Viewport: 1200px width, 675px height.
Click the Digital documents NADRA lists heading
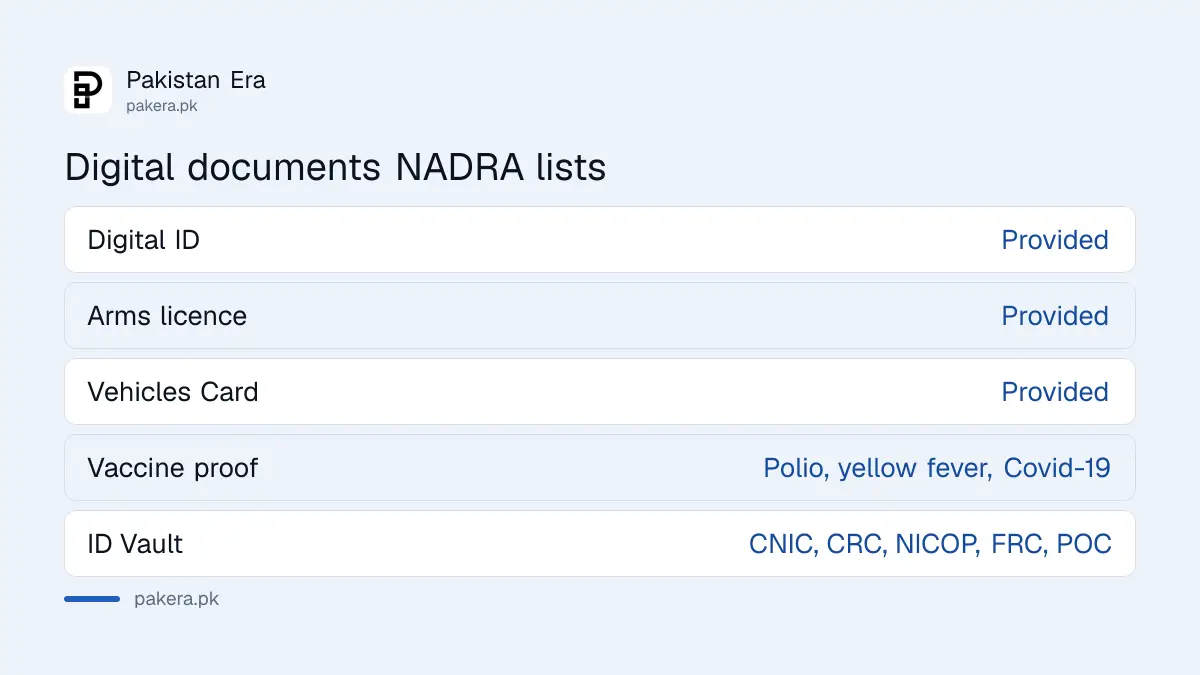[335, 167]
